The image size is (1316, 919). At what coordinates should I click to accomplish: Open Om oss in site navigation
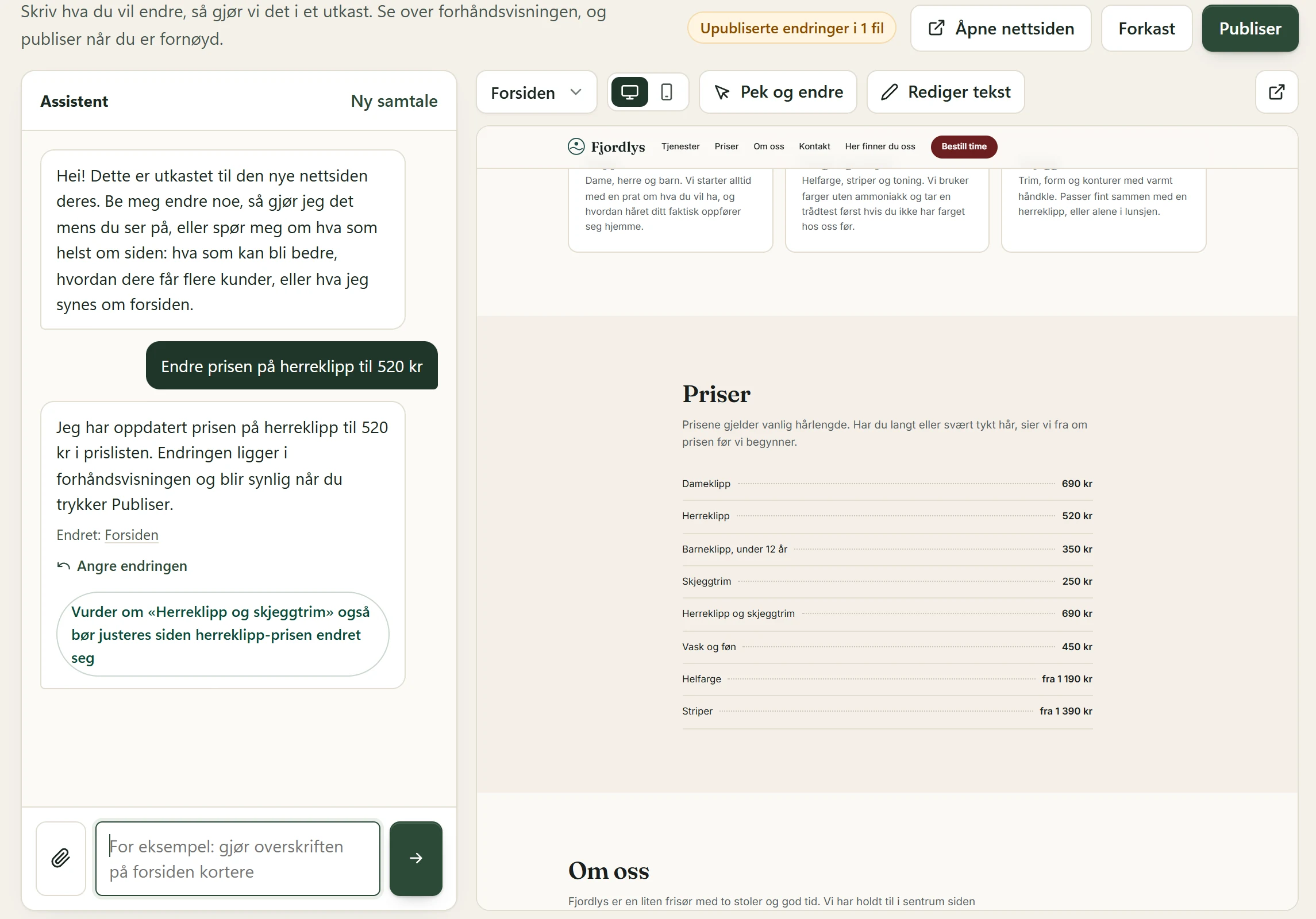pyautogui.click(x=768, y=146)
